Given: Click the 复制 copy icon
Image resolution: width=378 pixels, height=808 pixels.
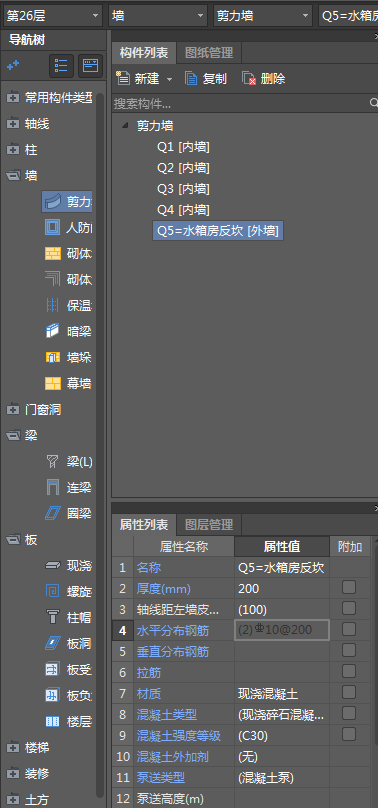Looking at the screenshot, I should (191, 78).
